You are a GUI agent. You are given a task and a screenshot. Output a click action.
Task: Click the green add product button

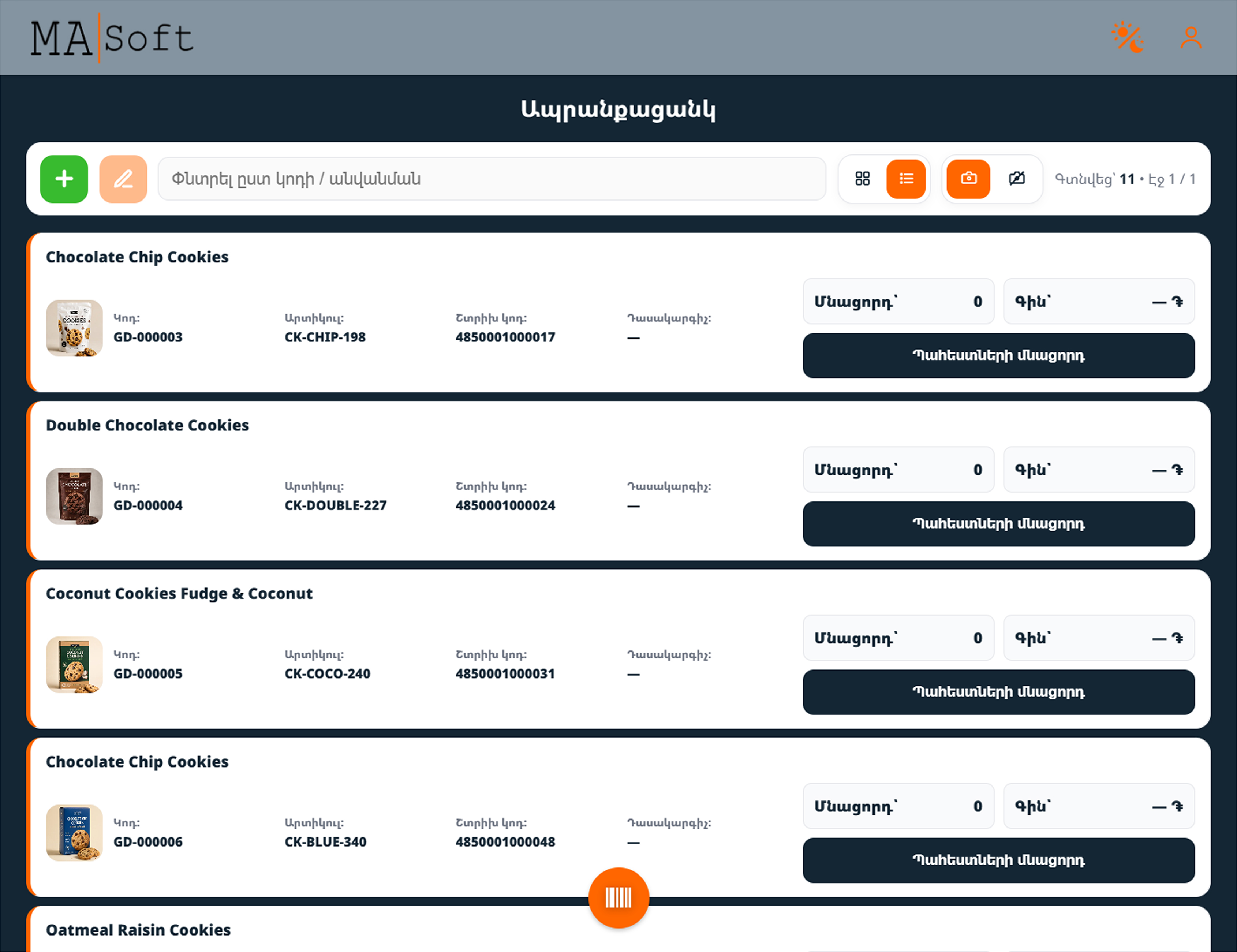(64, 179)
